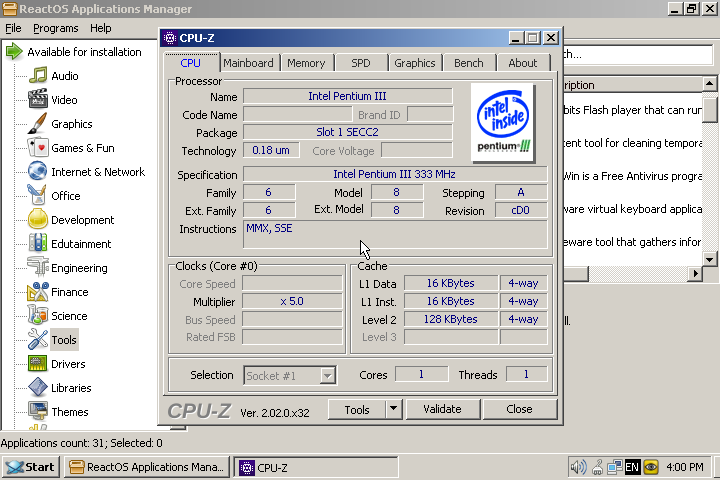Image resolution: width=720 pixels, height=480 pixels.
Task: Click the Multiplier value x 5.0
Action: coord(292,301)
